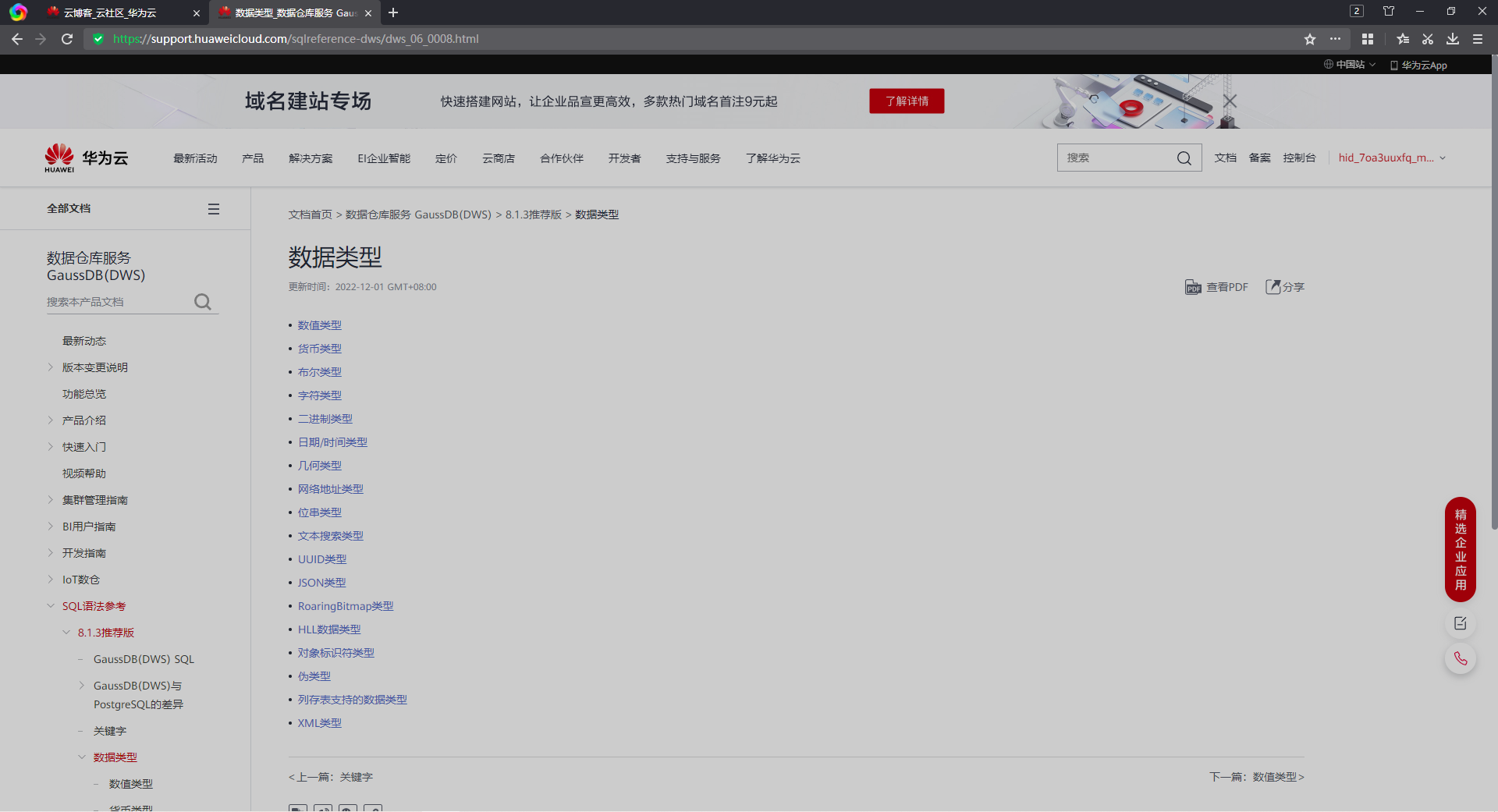Click the browser forward arrow
The image size is (1498, 812).
point(41,39)
